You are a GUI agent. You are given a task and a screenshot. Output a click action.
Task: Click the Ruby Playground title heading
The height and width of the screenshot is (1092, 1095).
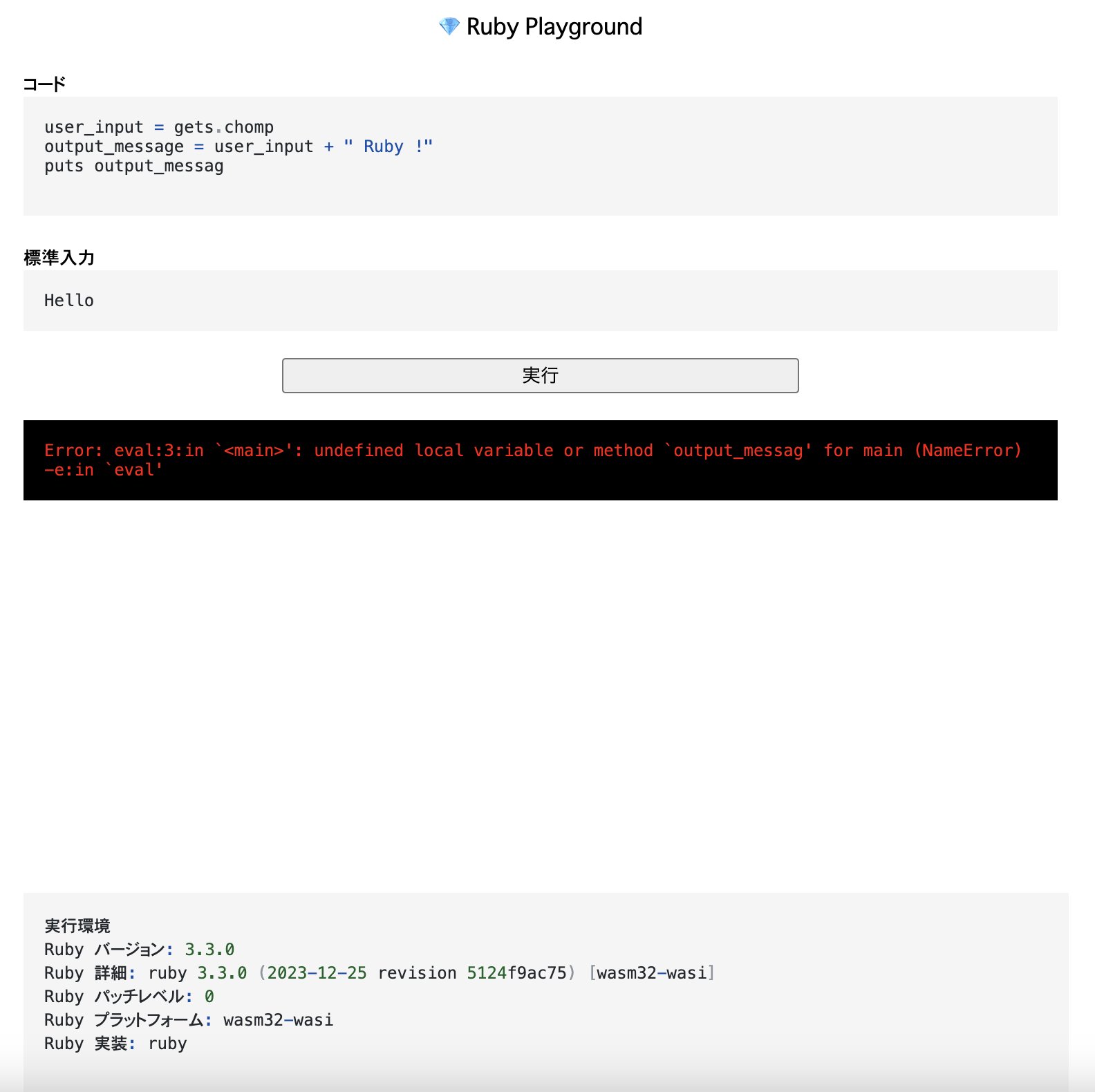(x=554, y=27)
